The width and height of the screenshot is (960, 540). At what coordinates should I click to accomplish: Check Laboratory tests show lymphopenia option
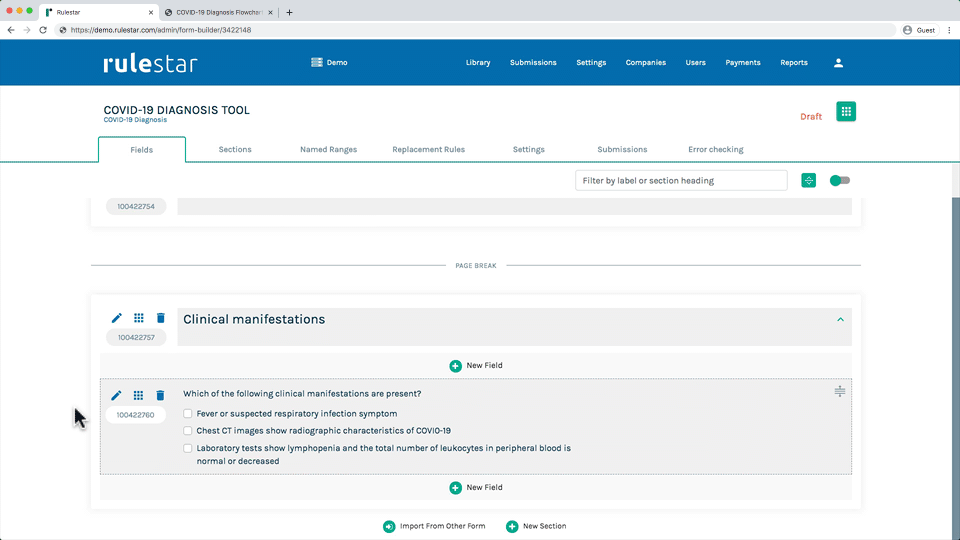coord(187,448)
